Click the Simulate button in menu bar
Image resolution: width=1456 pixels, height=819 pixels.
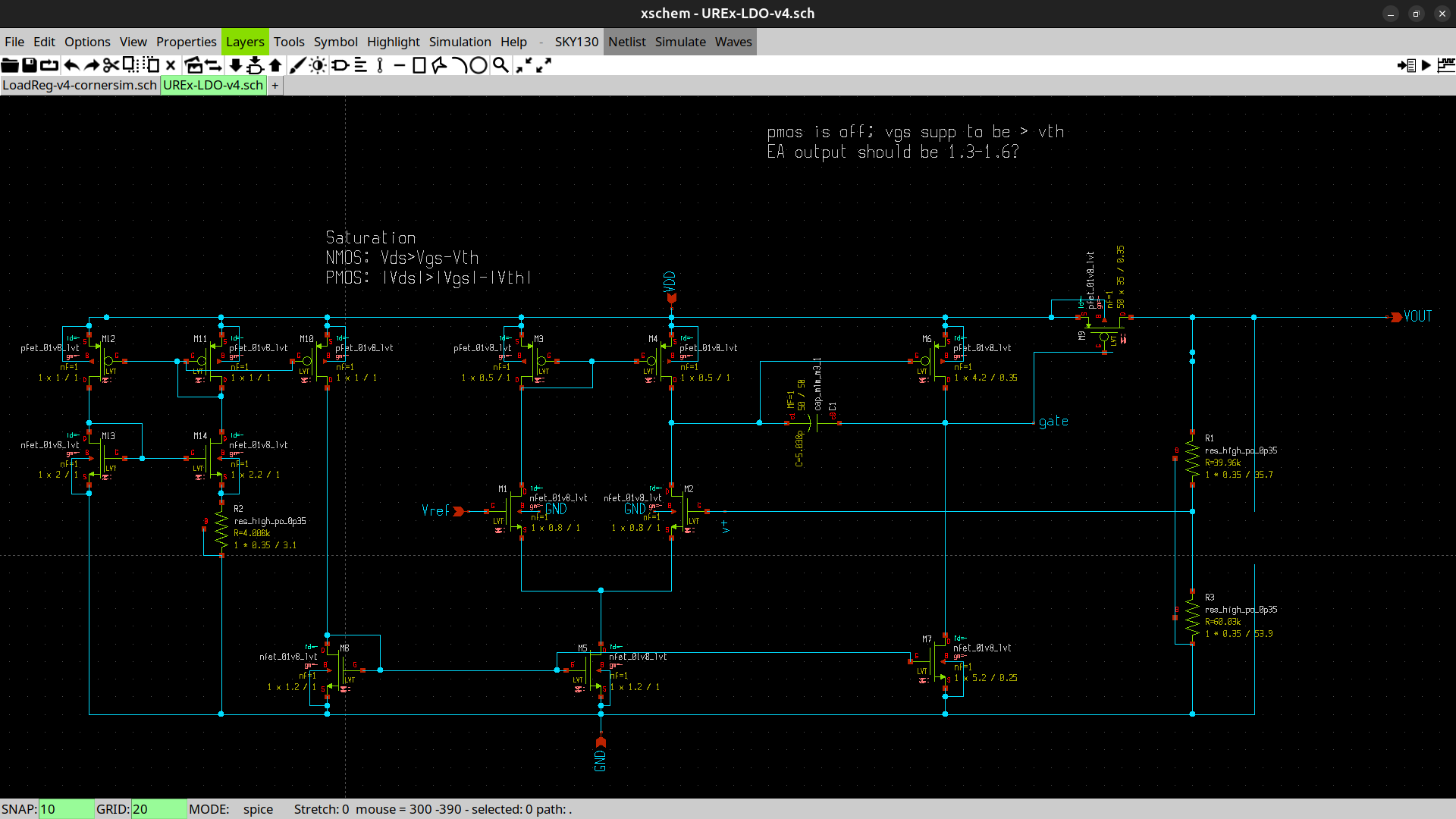(x=680, y=42)
